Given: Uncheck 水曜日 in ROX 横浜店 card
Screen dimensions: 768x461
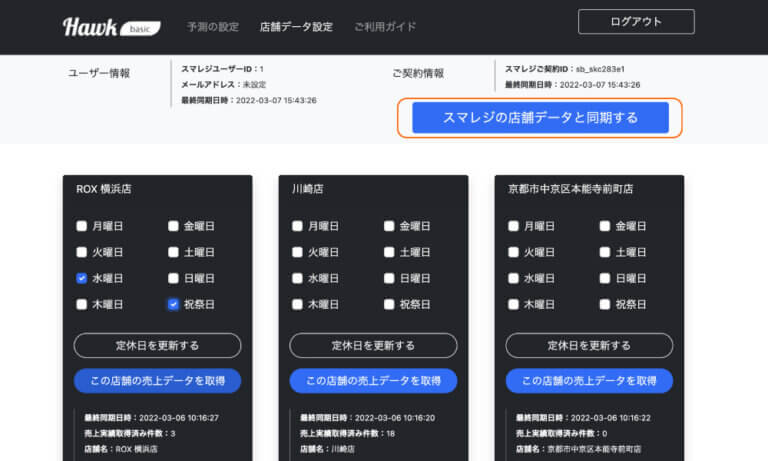Looking at the screenshot, I should click(81, 278).
